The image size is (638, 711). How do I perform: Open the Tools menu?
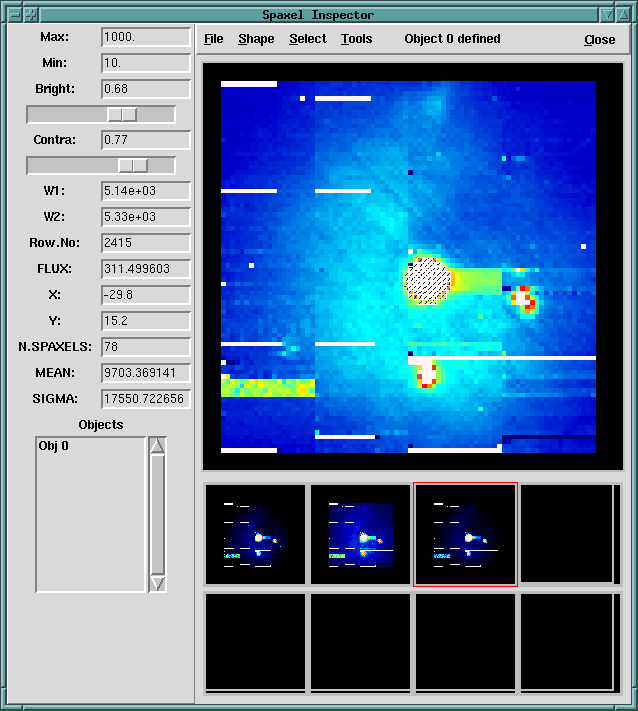(x=356, y=39)
